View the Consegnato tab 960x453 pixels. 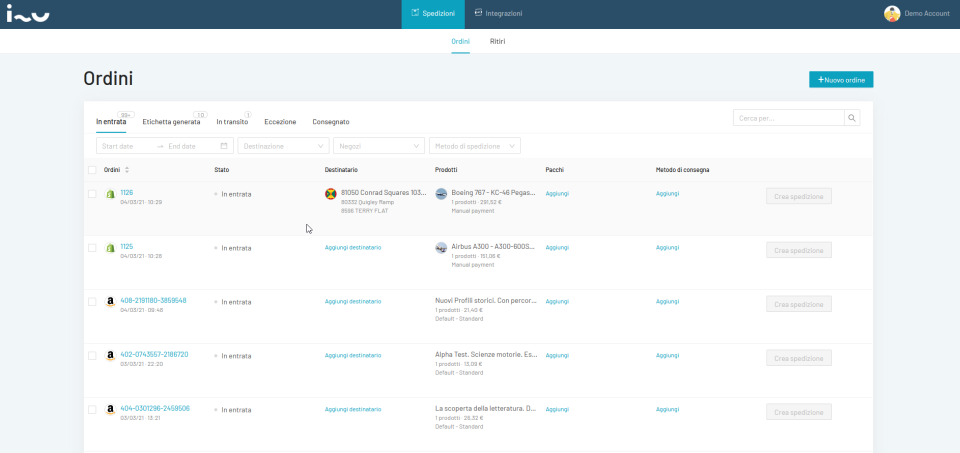coord(331,122)
